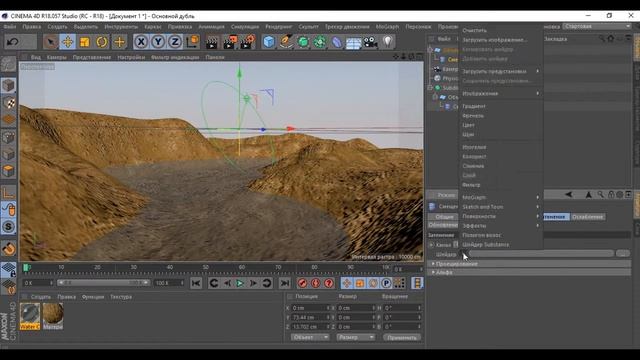
Task: Toggle the Y axis lock
Action: [158, 42]
